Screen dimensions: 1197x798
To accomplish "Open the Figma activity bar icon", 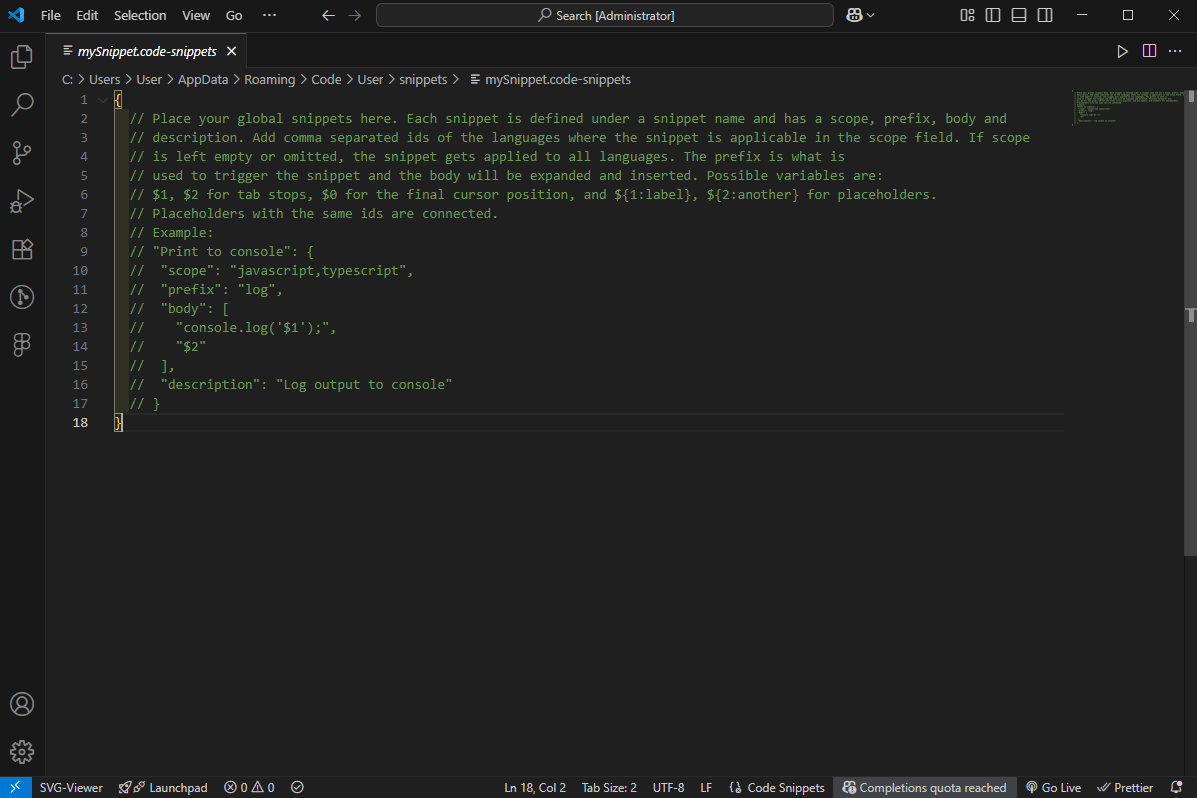I will click(x=22, y=345).
